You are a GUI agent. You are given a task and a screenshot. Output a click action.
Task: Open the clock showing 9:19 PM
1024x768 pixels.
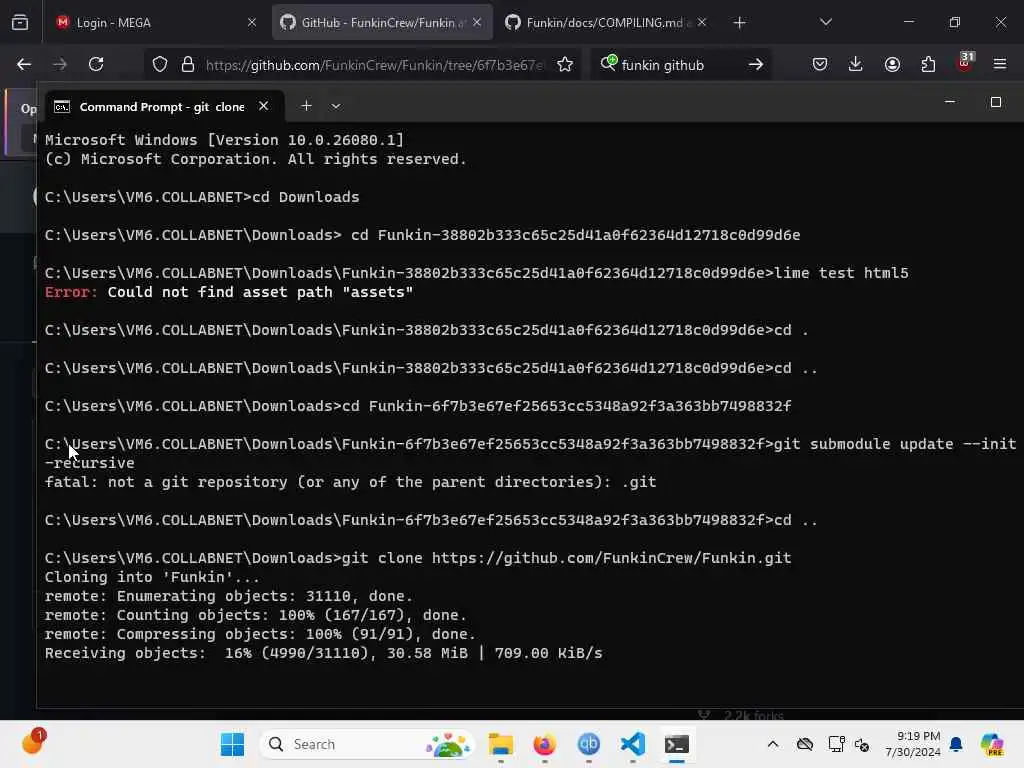(912, 744)
